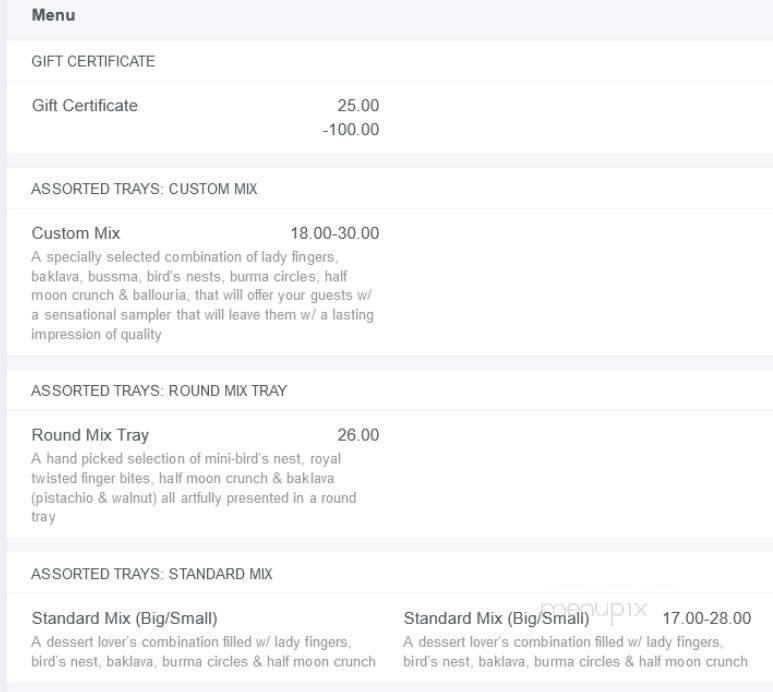The width and height of the screenshot is (773, 692).
Task: Click the 26.00 Round Mix Tray price
Action: tap(358, 435)
